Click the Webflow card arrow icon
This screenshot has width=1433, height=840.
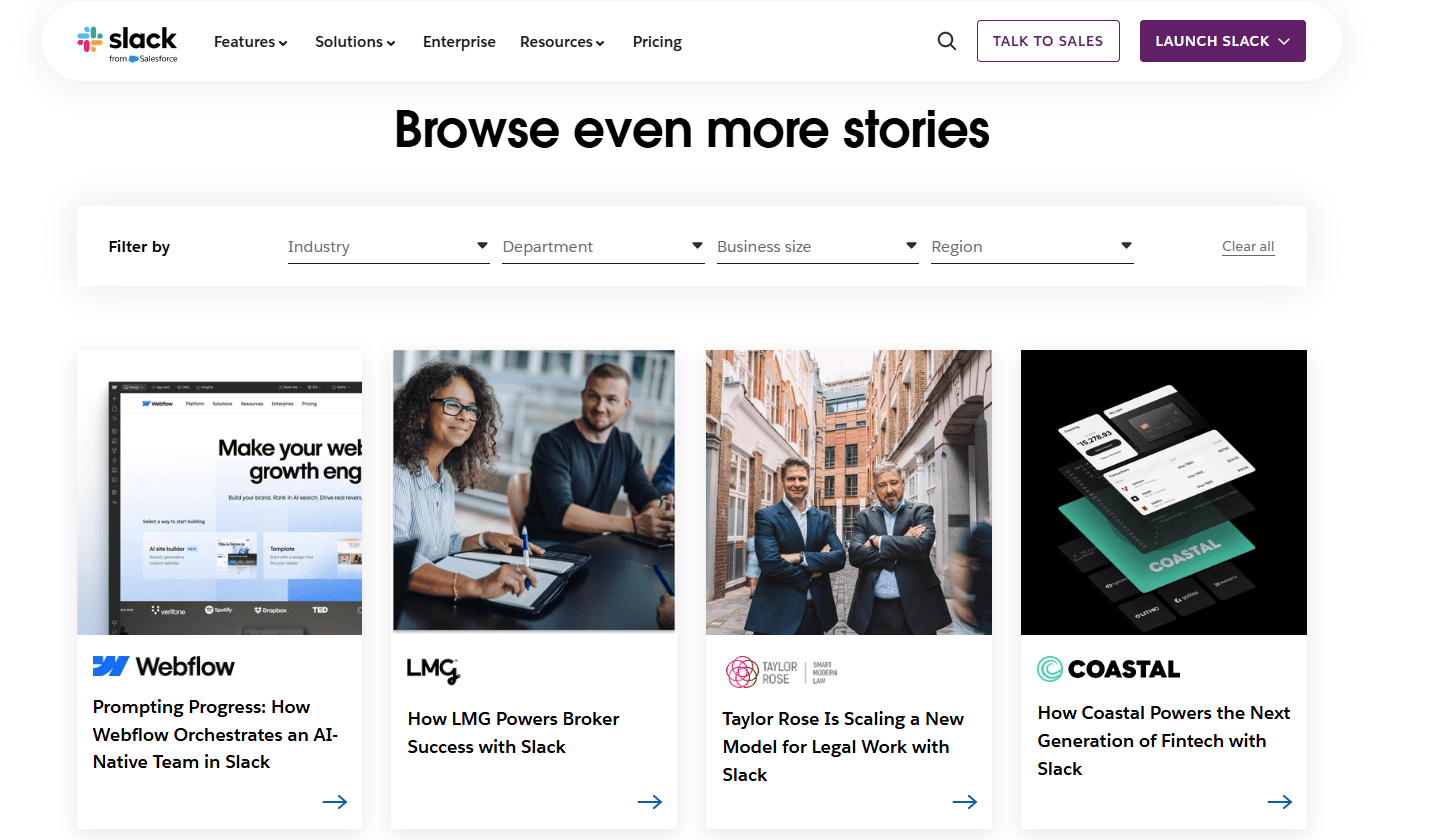coord(335,801)
